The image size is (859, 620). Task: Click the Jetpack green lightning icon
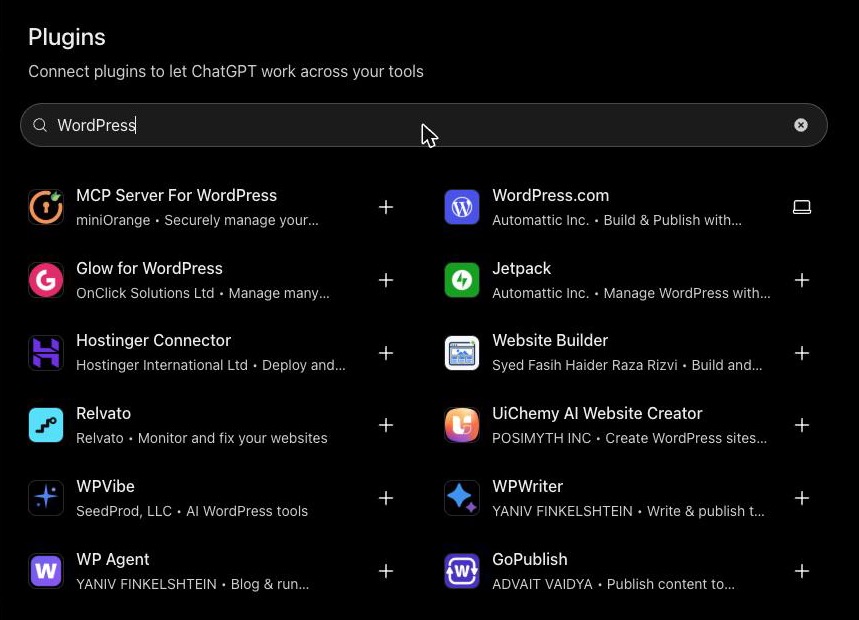click(462, 280)
